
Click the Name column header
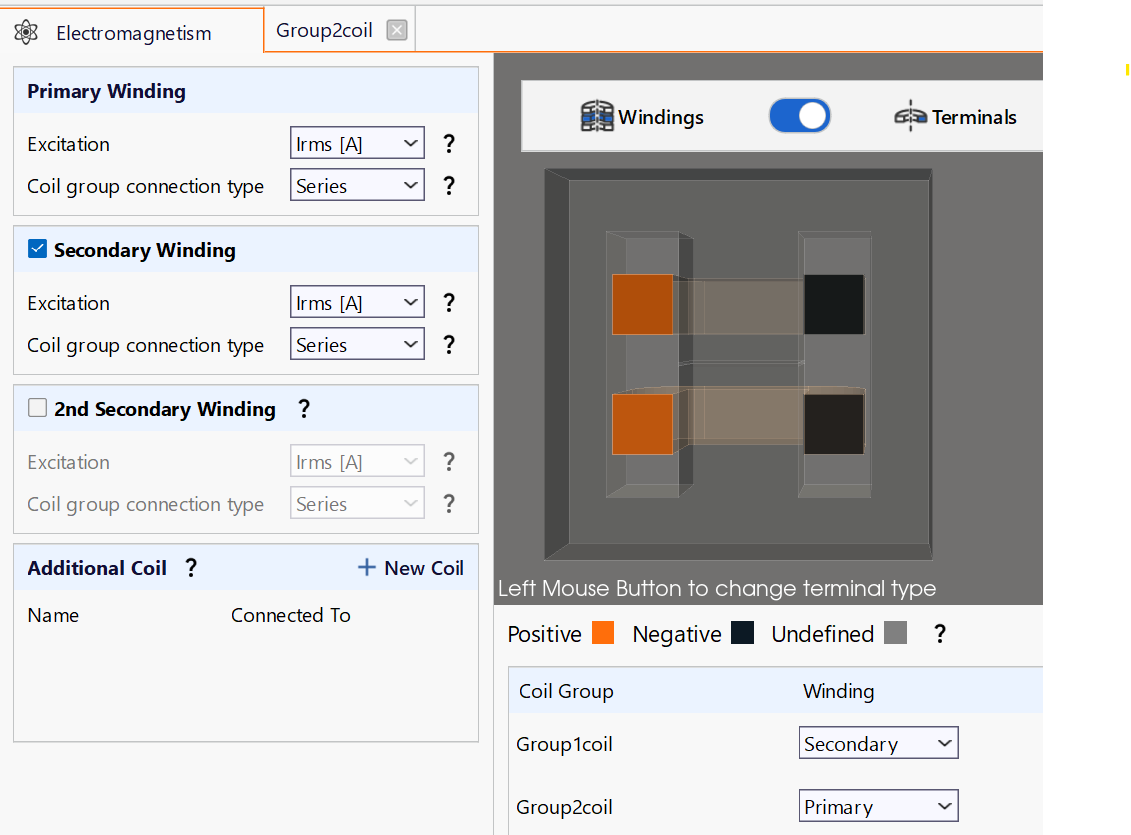pos(53,615)
